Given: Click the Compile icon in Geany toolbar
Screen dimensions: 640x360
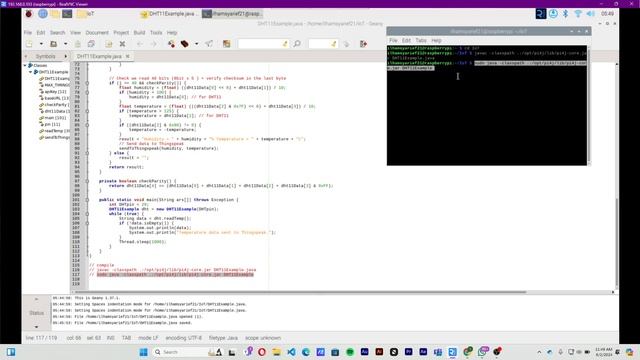Looking at the screenshot, I should click(171, 44).
